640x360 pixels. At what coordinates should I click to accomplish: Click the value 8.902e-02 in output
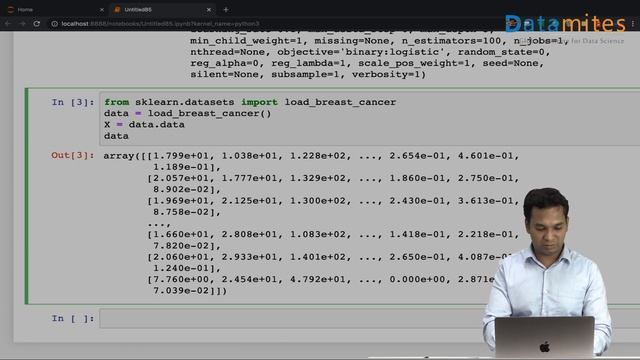click(x=181, y=189)
